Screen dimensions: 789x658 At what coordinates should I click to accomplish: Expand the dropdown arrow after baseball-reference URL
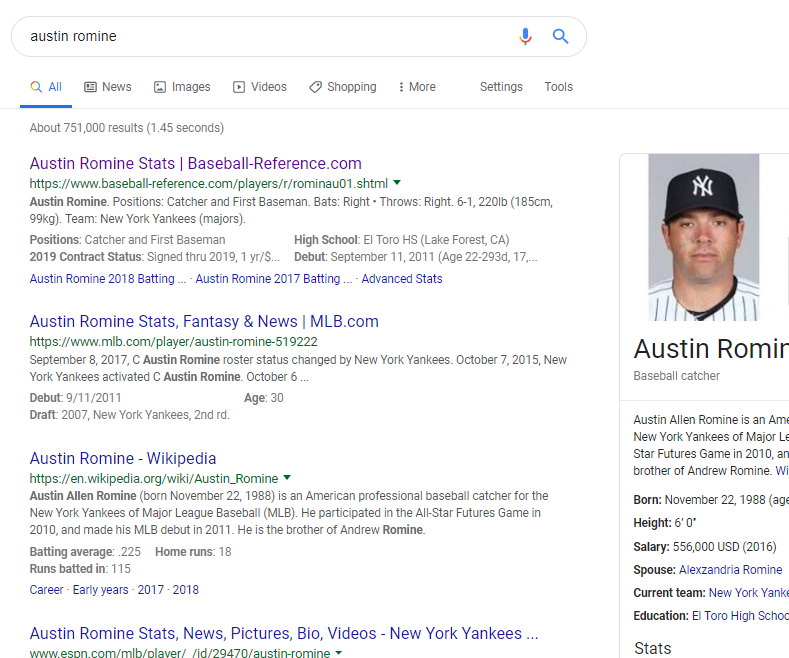click(397, 183)
